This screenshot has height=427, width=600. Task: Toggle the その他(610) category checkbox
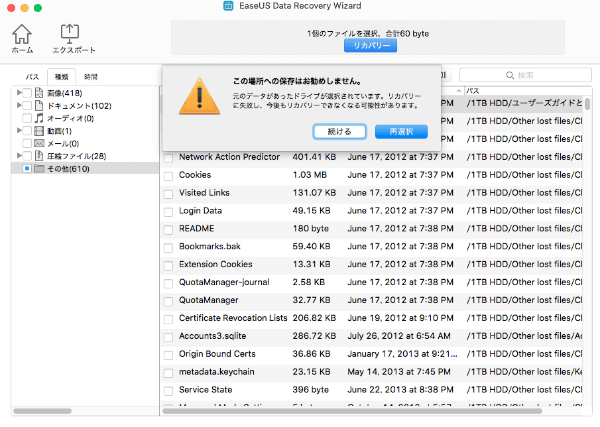point(27,168)
